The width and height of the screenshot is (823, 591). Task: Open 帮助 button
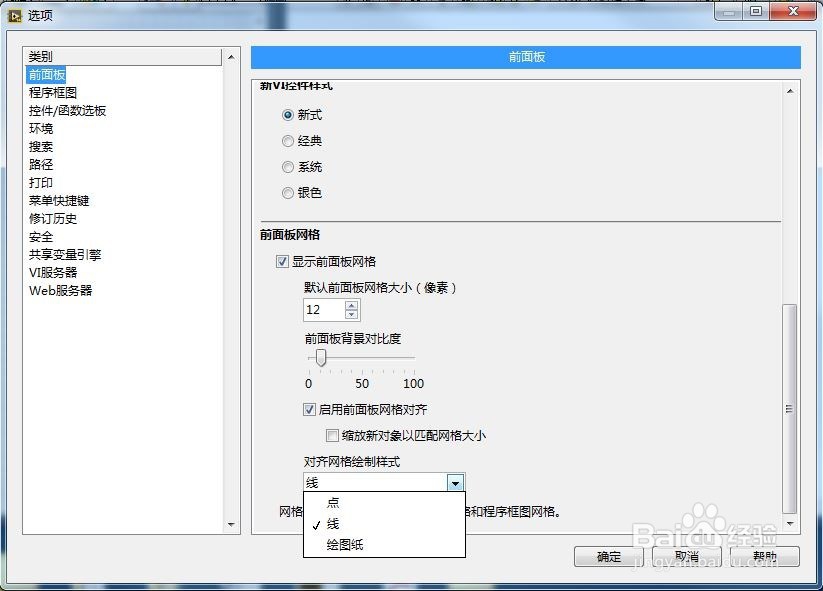tap(765, 556)
